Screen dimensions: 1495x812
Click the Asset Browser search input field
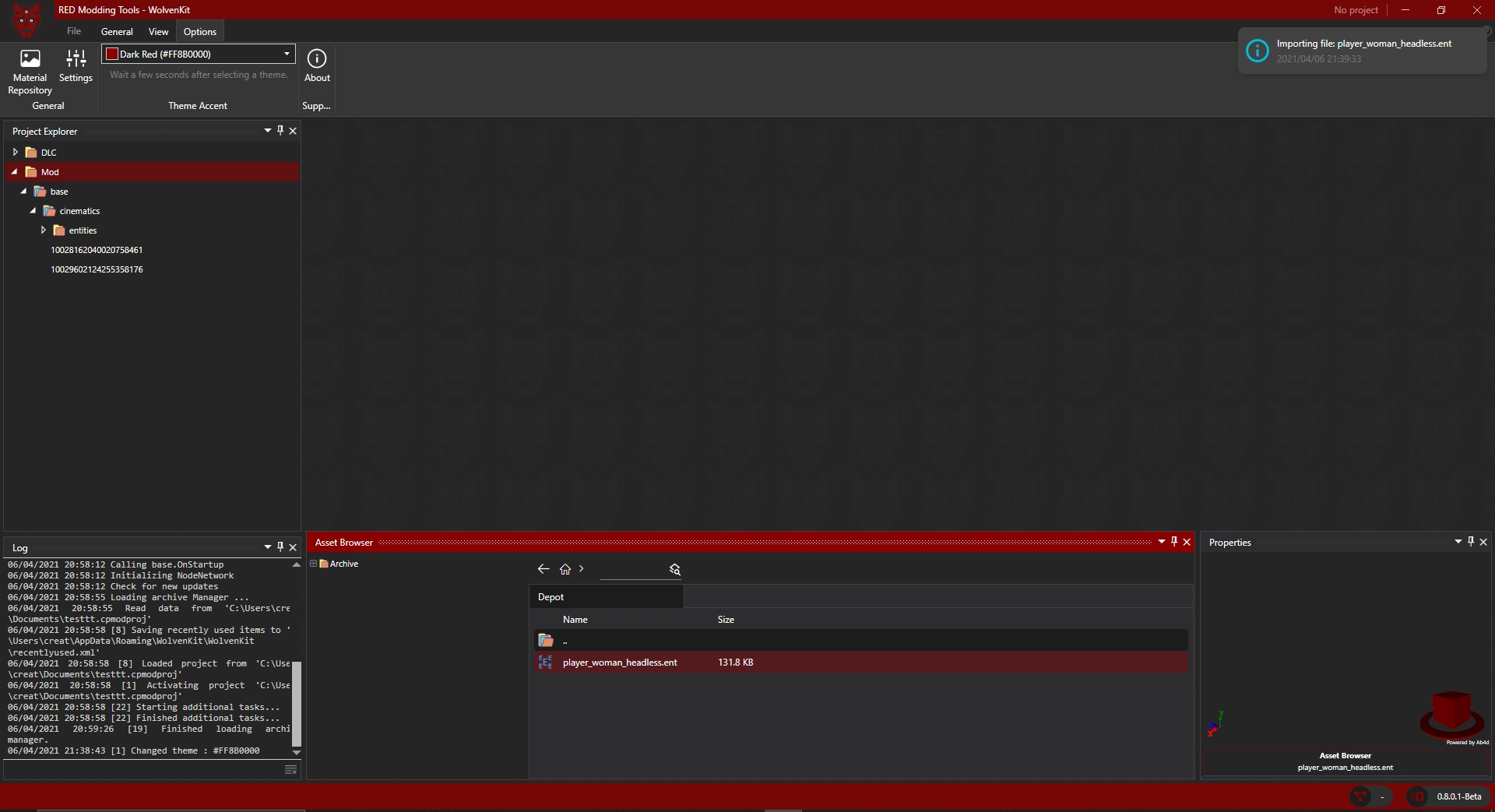pos(632,570)
